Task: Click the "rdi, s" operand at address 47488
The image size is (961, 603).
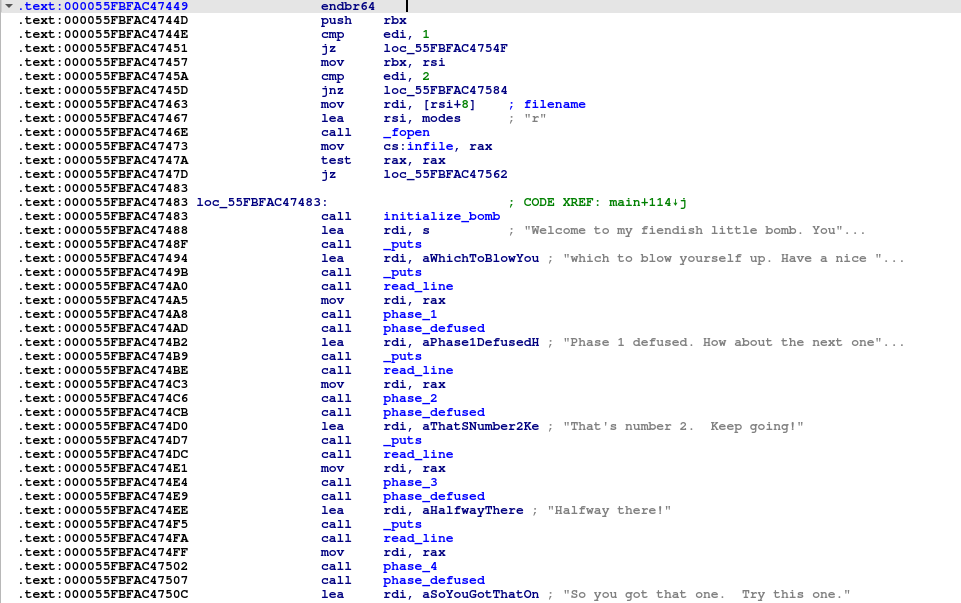Action: [406, 230]
